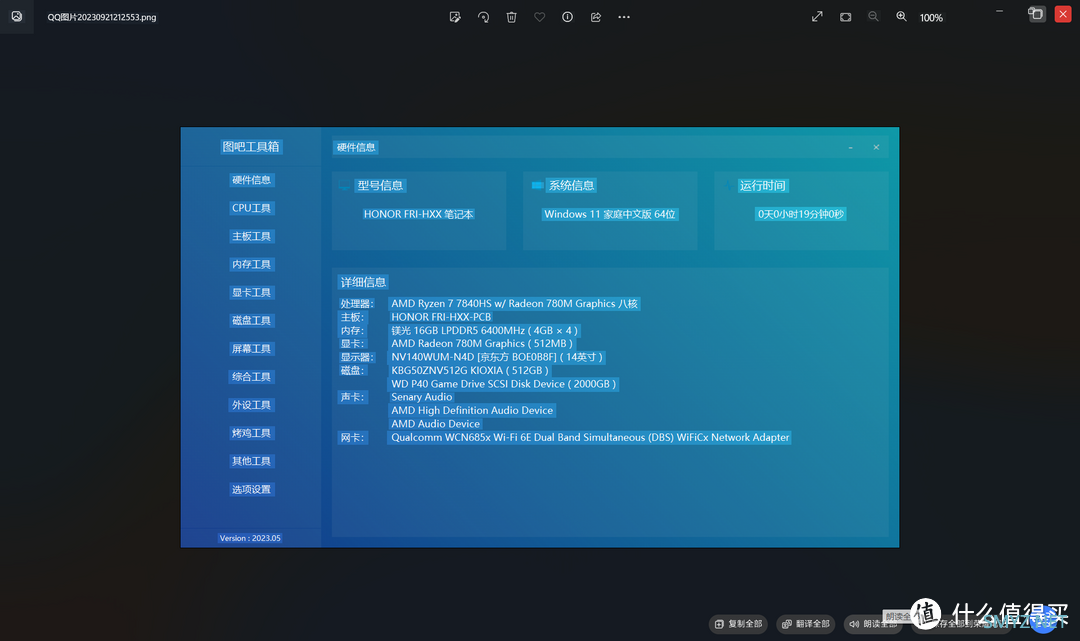This screenshot has height=641, width=1080.
Task: Click the 处理器: label
Action: click(x=356, y=304)
